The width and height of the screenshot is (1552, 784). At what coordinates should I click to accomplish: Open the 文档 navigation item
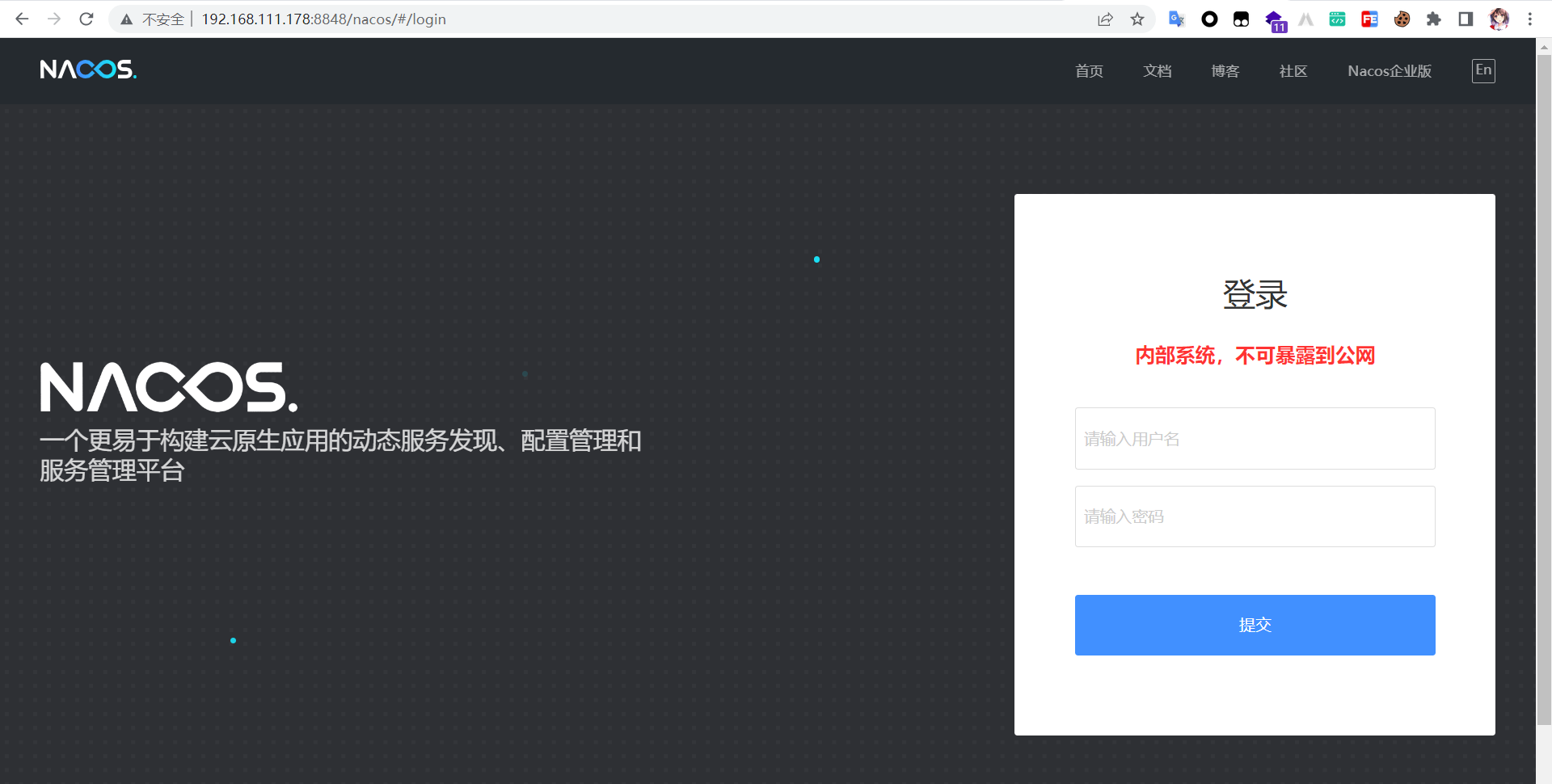(x=1157, y=71)
